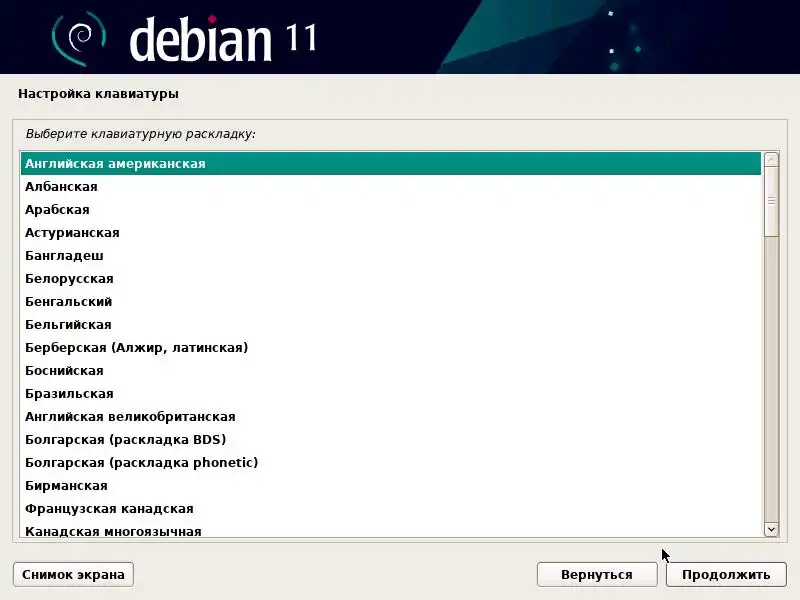Pick Английская великобританская layout

tap(391, 416)
